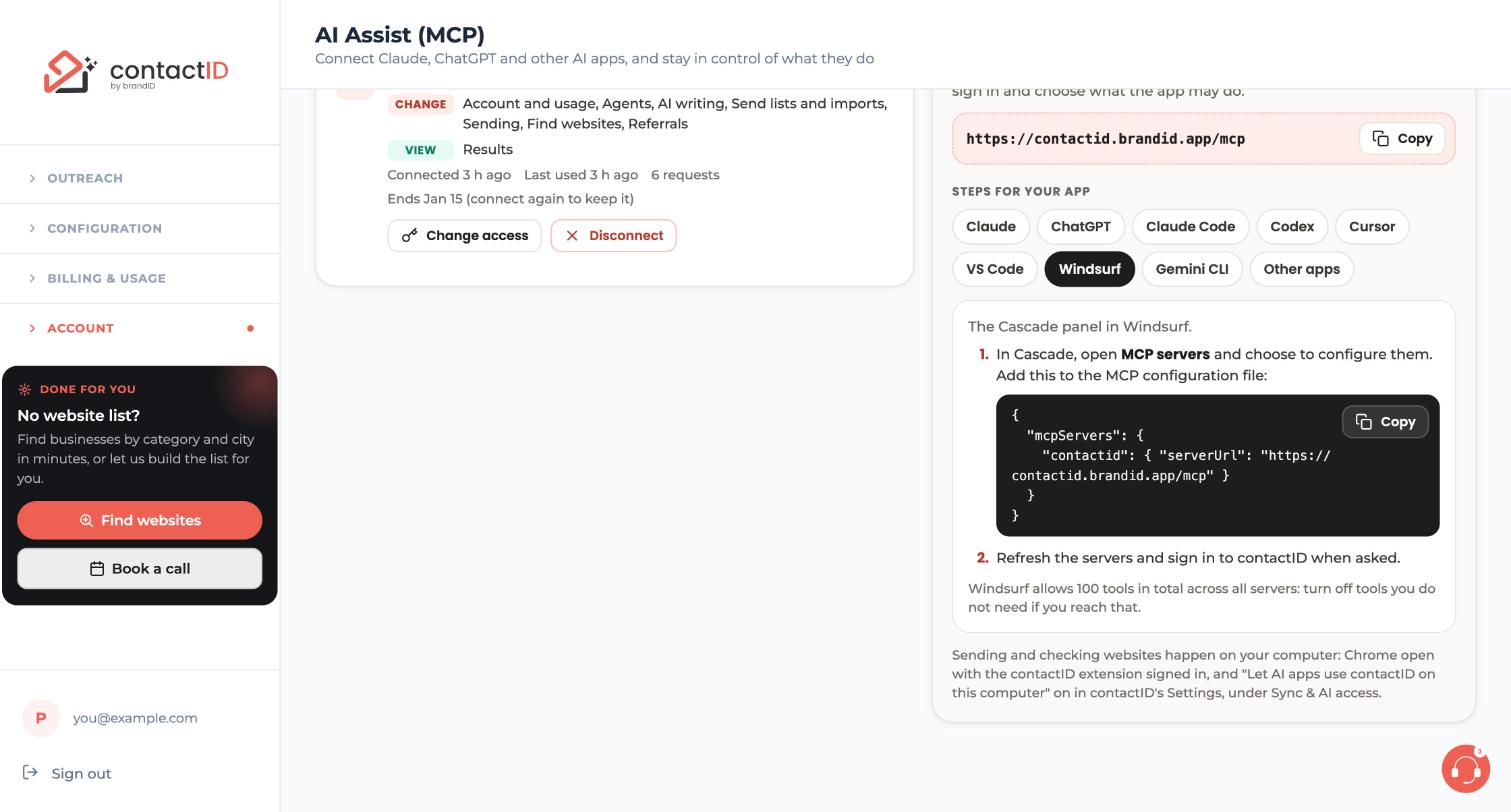
Task: Click the Book a call button
Action: 140,569
